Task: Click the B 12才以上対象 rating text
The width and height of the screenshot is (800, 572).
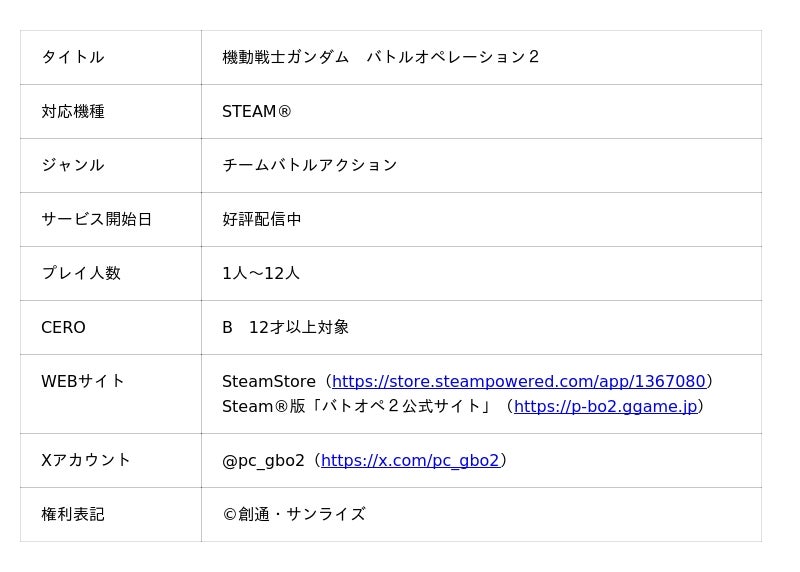Action: click(285, 328)
